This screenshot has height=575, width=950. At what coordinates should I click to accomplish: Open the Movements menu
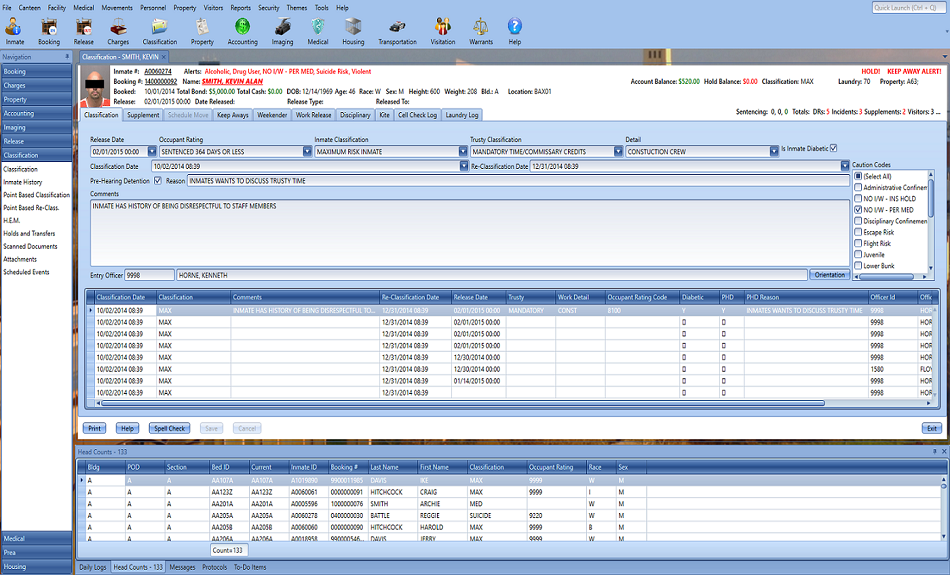(117, 7)
